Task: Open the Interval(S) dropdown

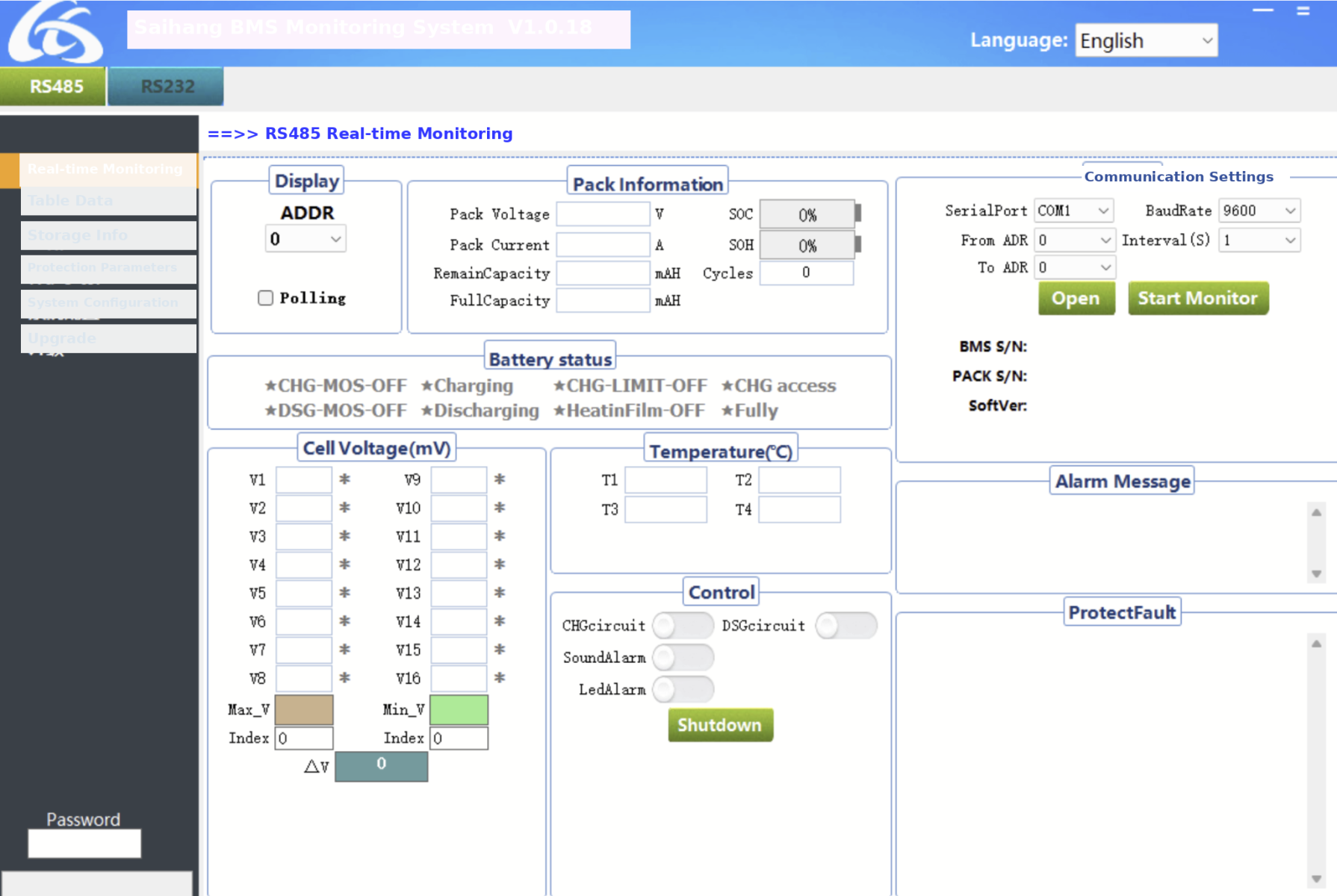Action: coord(1259,240)
